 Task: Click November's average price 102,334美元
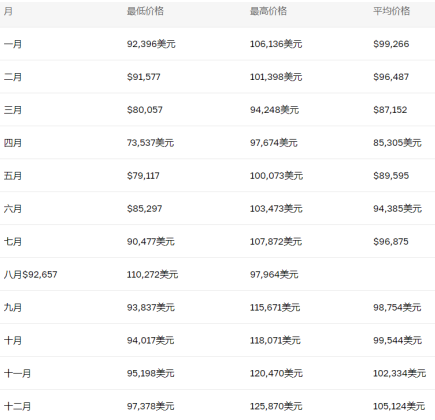pos(400,373)
